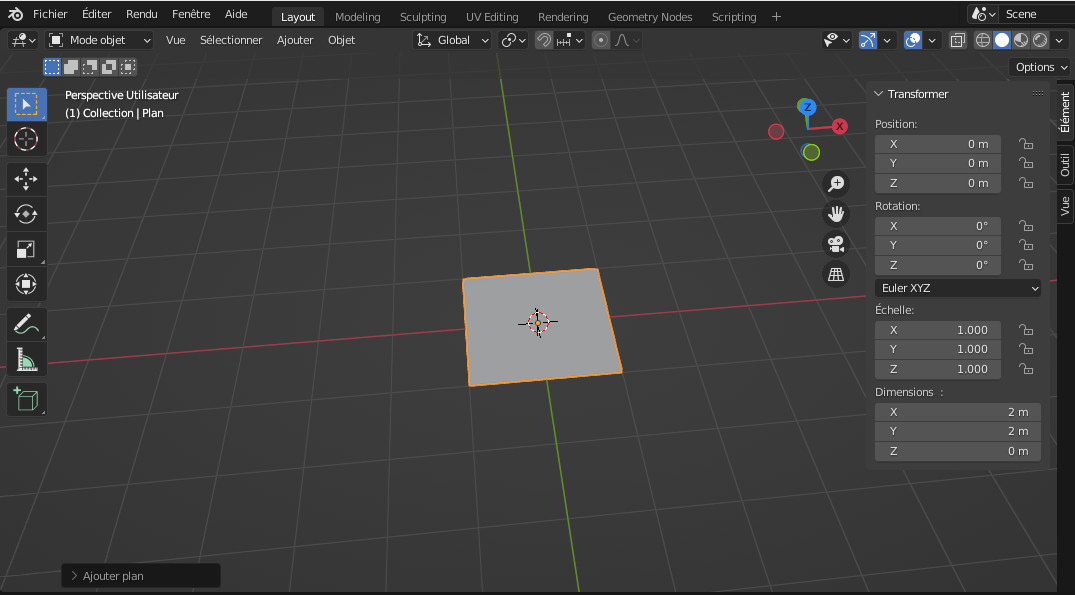Screen dimensions: 1075x595
Task: Switch to the Sculpting workspace tab
Action: [x=423, y=17]
